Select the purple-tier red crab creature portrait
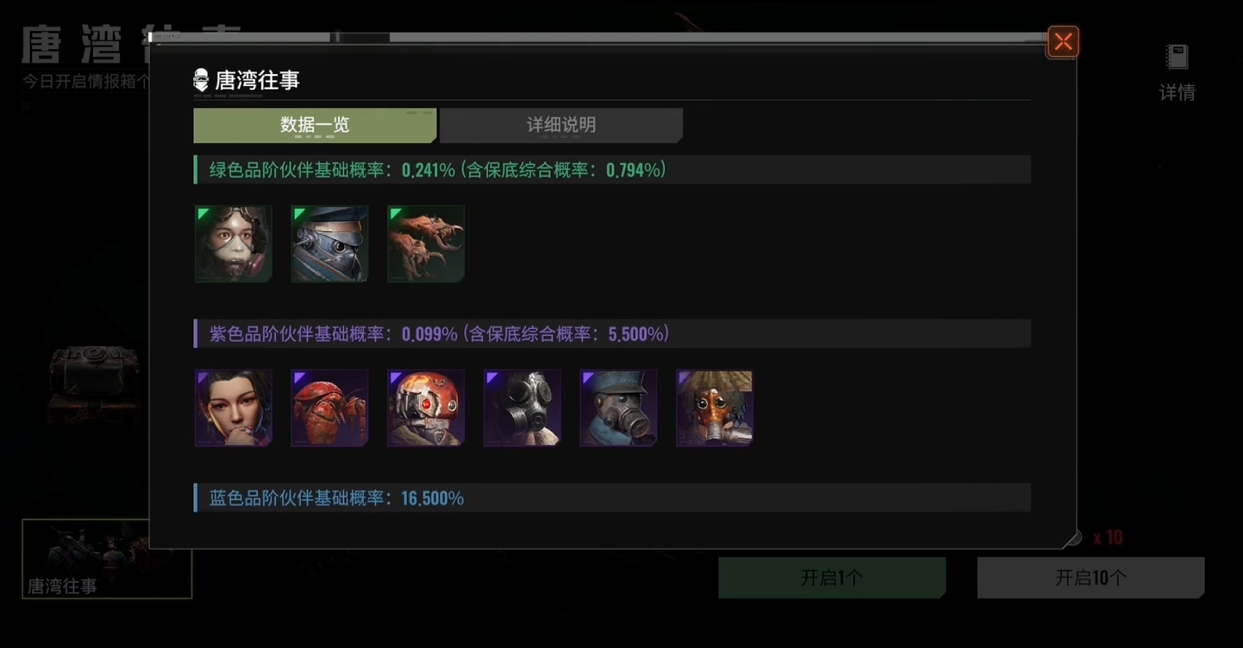The image size is (1243, 648). click(329, 408)
